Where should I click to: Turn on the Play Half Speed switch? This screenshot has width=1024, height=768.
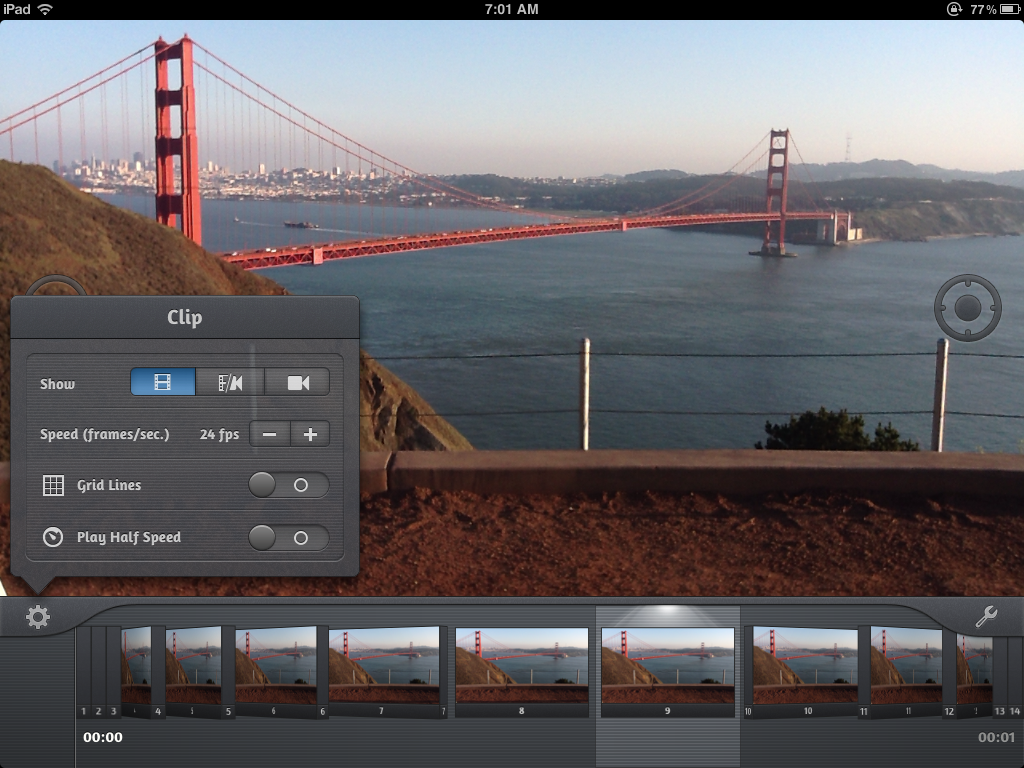click(x=288, y=538)
